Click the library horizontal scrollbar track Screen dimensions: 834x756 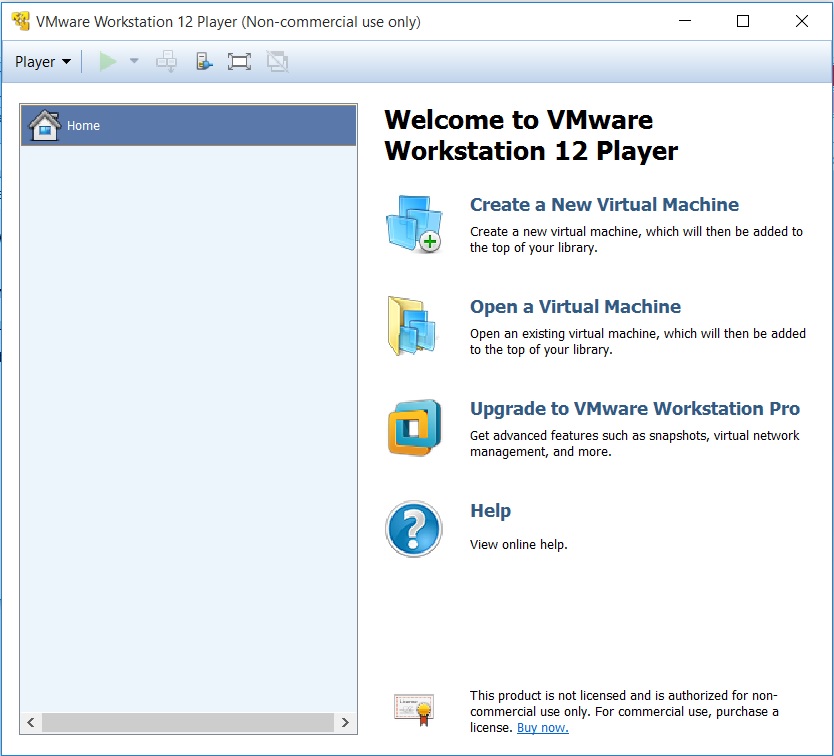click(x=188, y=722)
